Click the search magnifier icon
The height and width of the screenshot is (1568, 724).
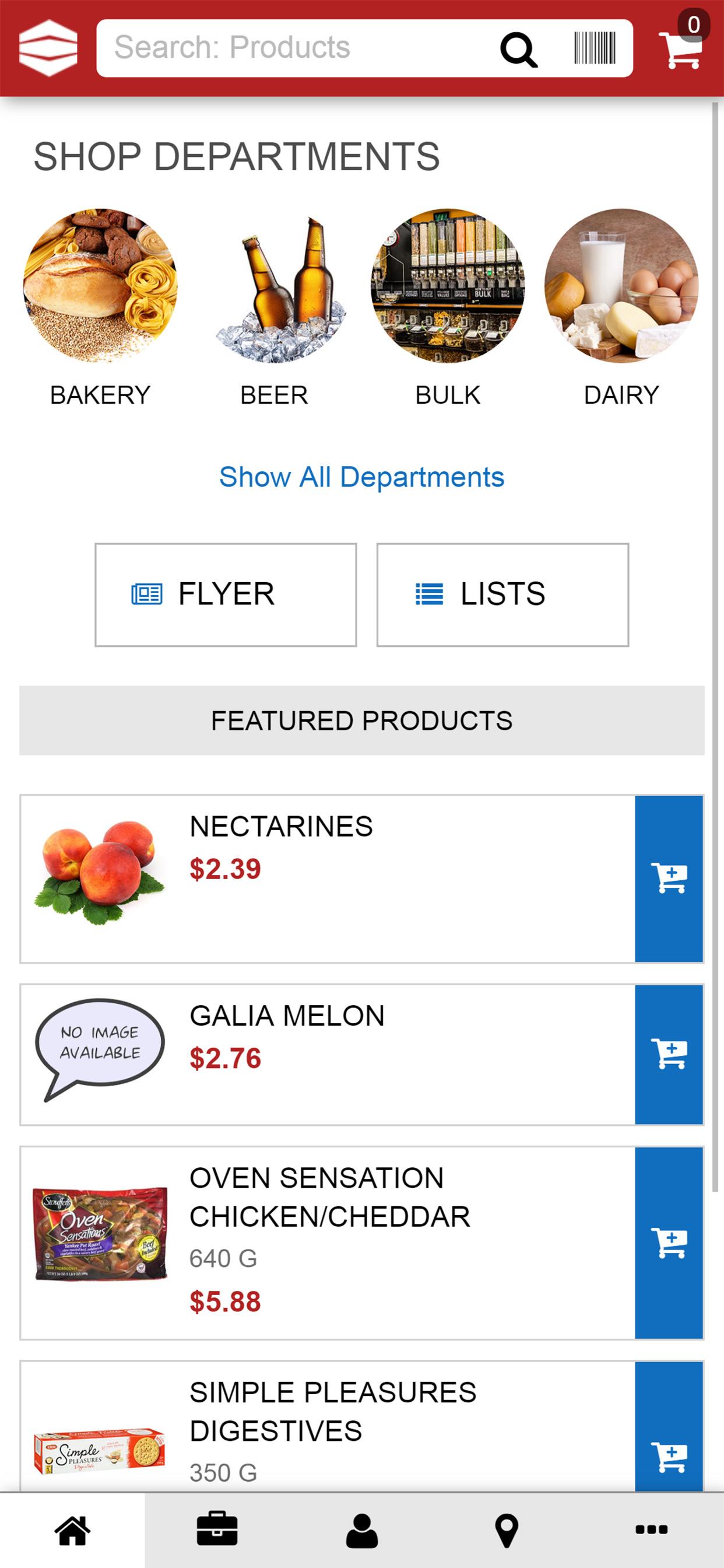[x=518, y=48]
